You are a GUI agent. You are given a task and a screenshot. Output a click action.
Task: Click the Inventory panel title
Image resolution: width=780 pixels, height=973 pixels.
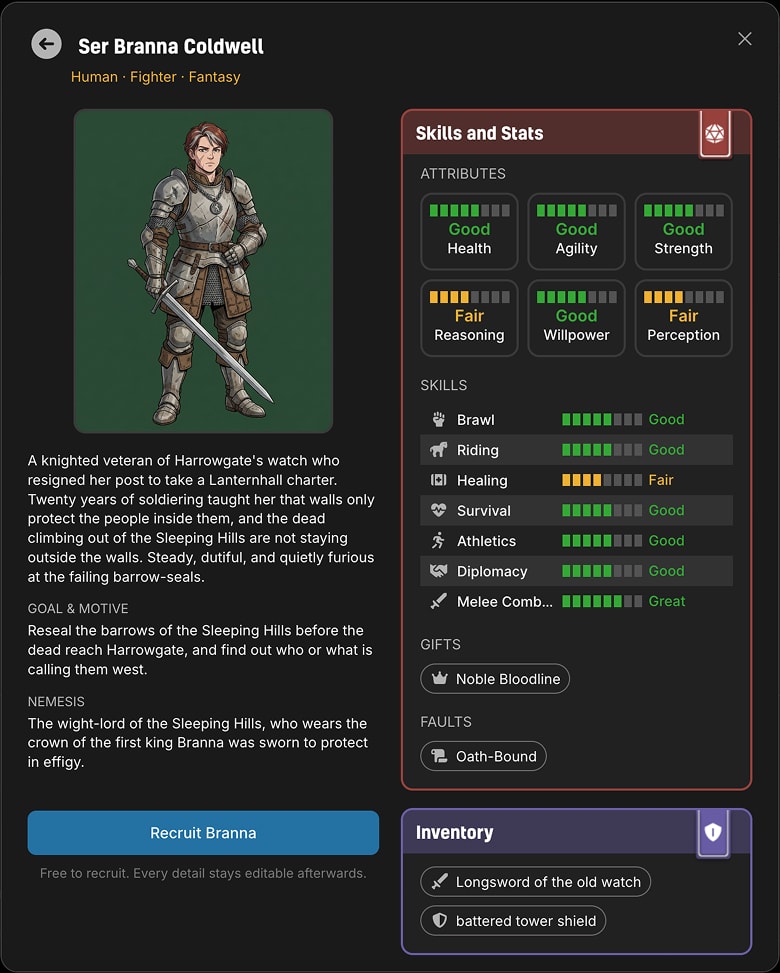pos(455,832)
